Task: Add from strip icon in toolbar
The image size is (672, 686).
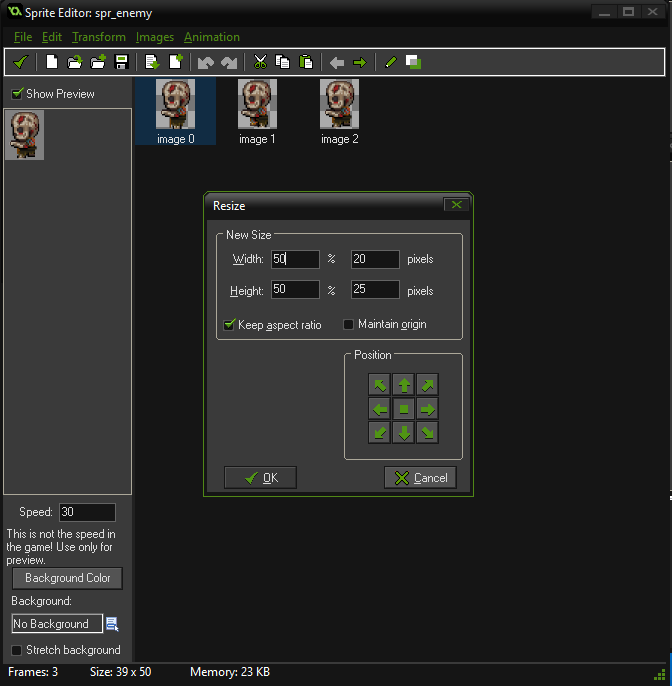Action: tap(176, 62)
